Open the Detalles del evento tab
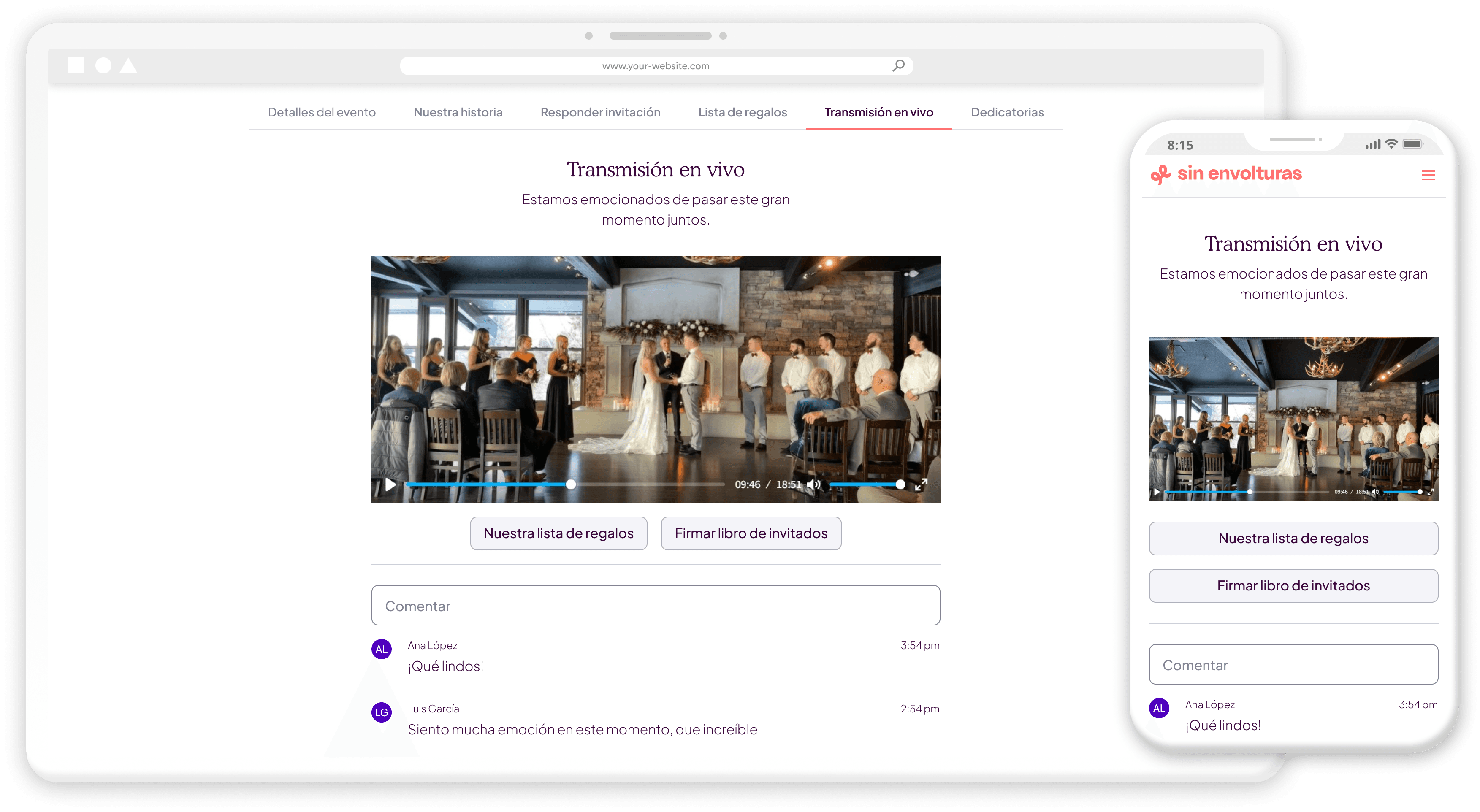 coord(322,112)
